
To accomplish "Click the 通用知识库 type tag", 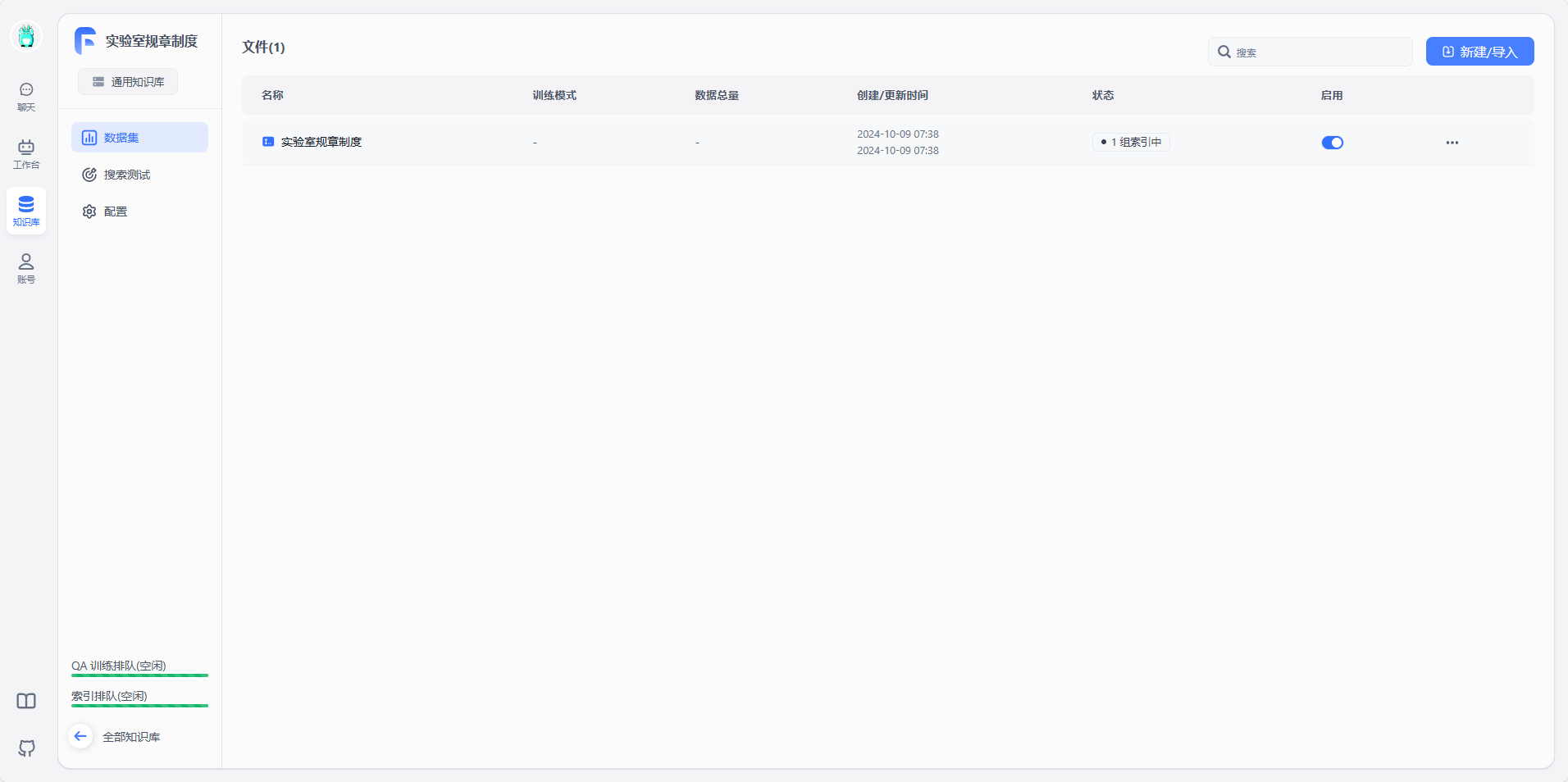I will pos(128,82).
